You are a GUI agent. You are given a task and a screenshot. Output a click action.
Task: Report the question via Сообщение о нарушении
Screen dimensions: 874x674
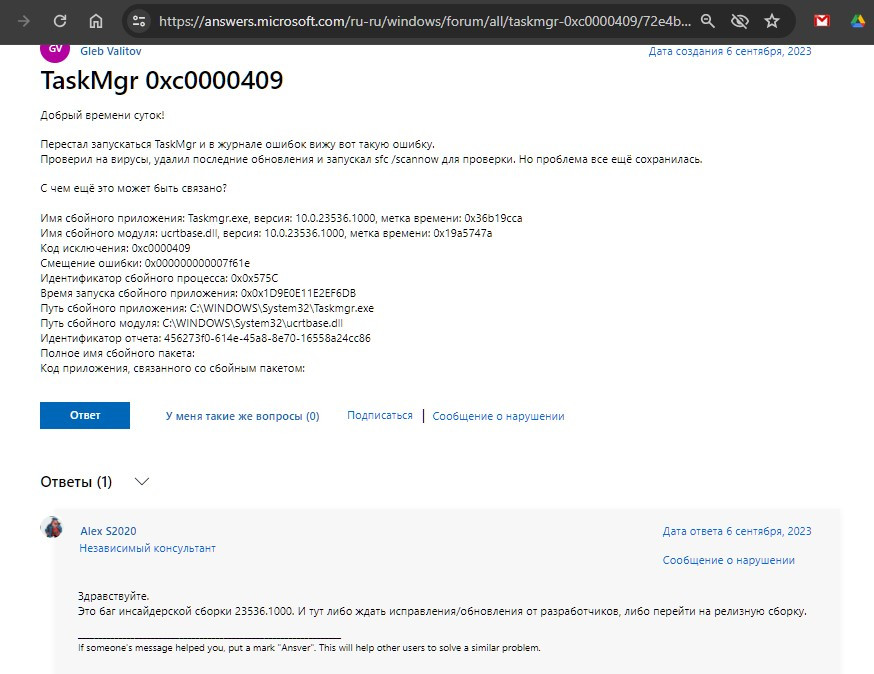click(x=498, y=416)
